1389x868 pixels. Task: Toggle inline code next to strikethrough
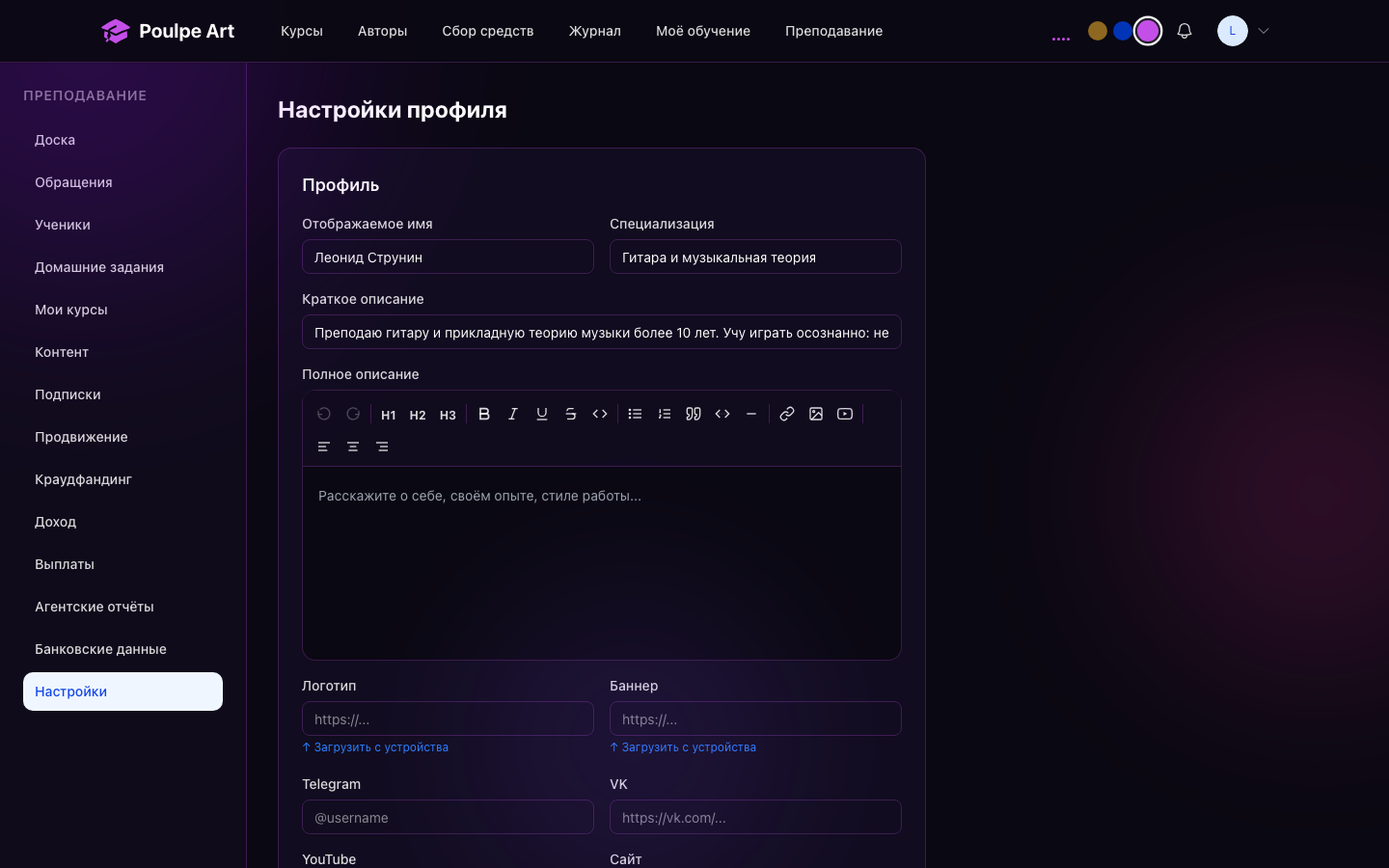[x=600, y=414]
